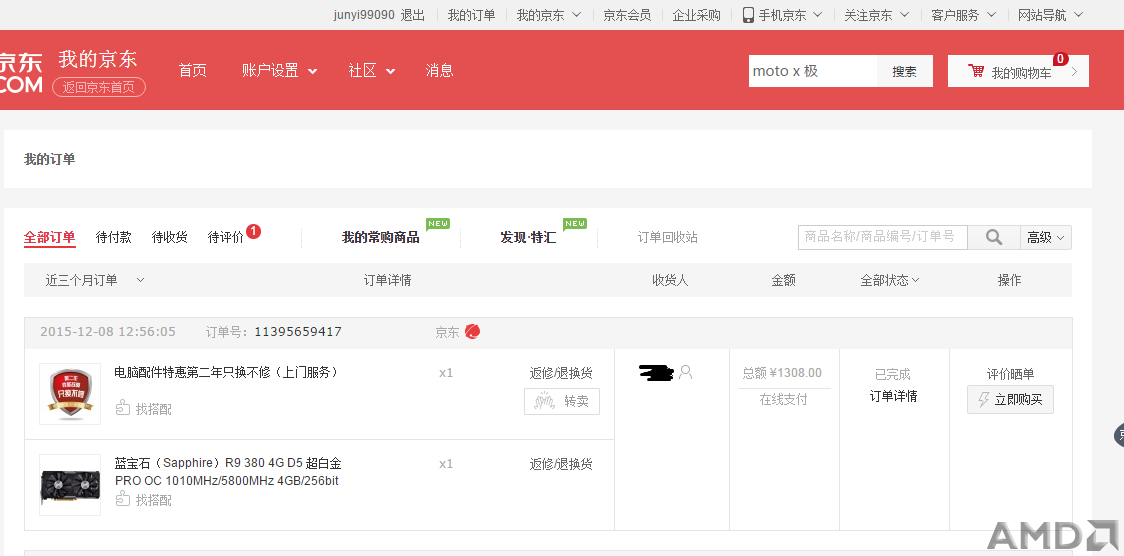Image resolution: width=1124 pixels, height=556 pixels.
Task: Expand the 手机京东 dropdown
Action: pos(791,15)
